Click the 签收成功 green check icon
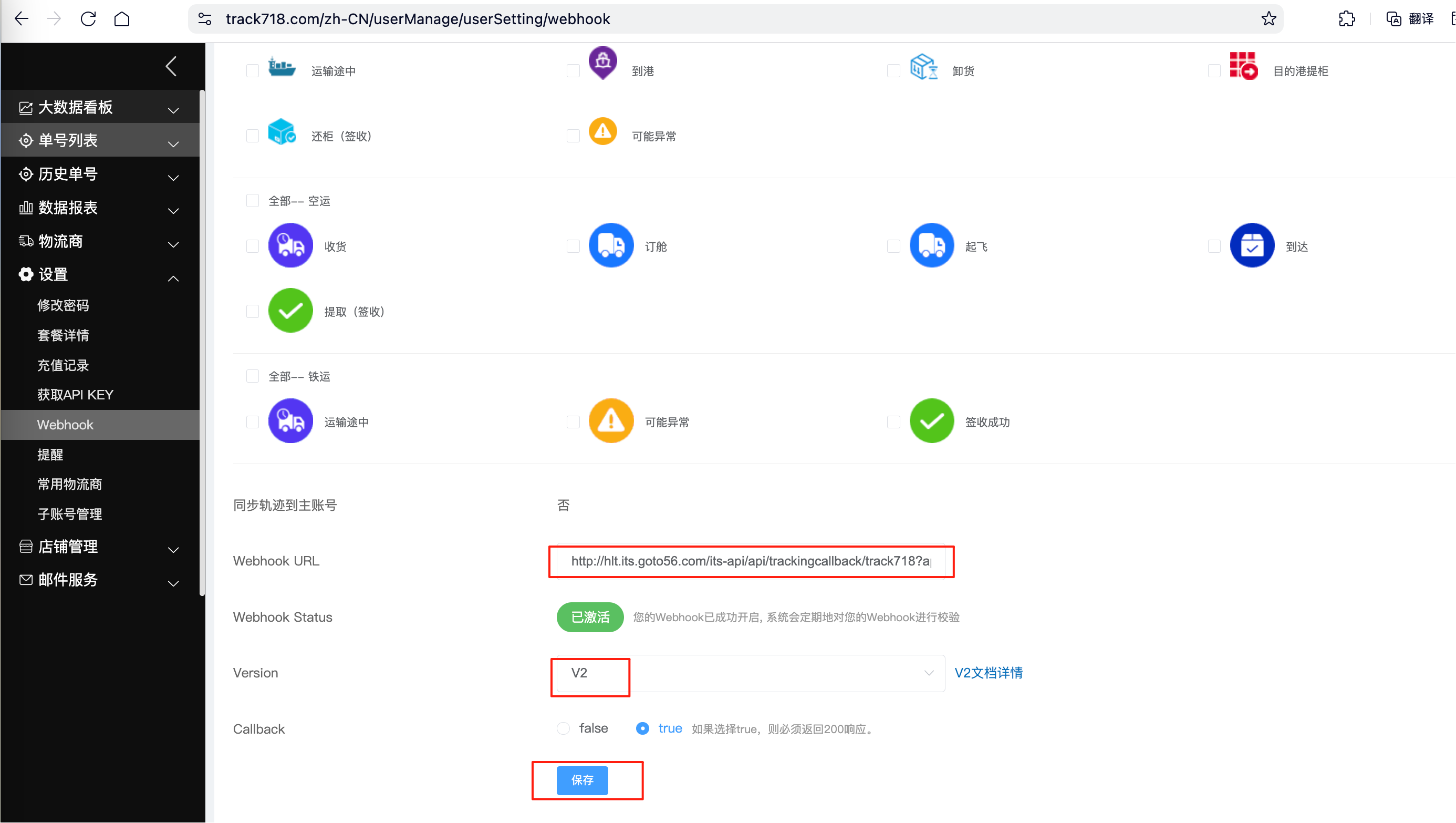1456x823 pixels. [x=931, y=421]
